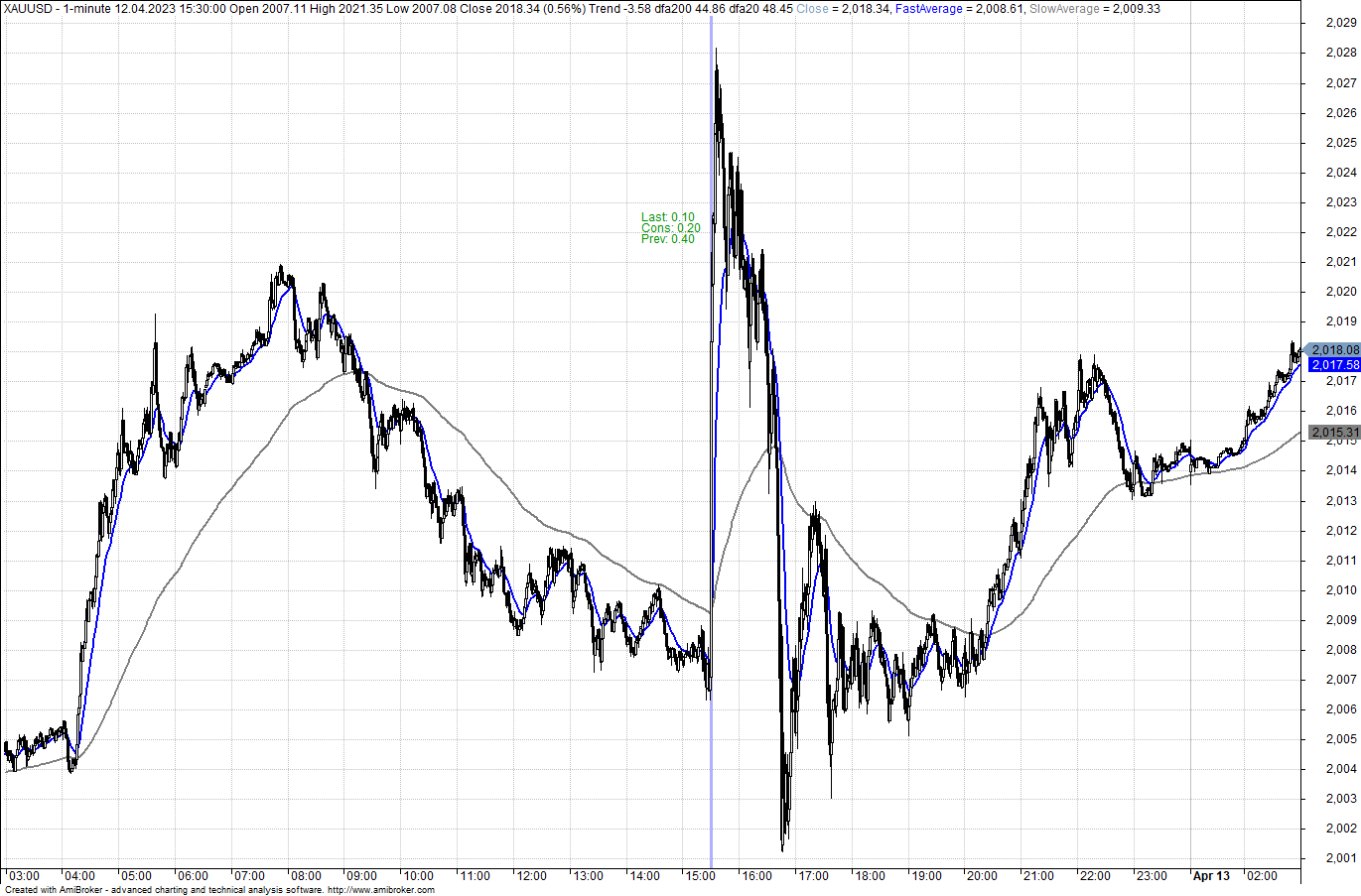Viewport: 1361px width, 896px height.
Task: Click the green 'Cons: 0.20' annotation
Action: (x=671, y=228)
